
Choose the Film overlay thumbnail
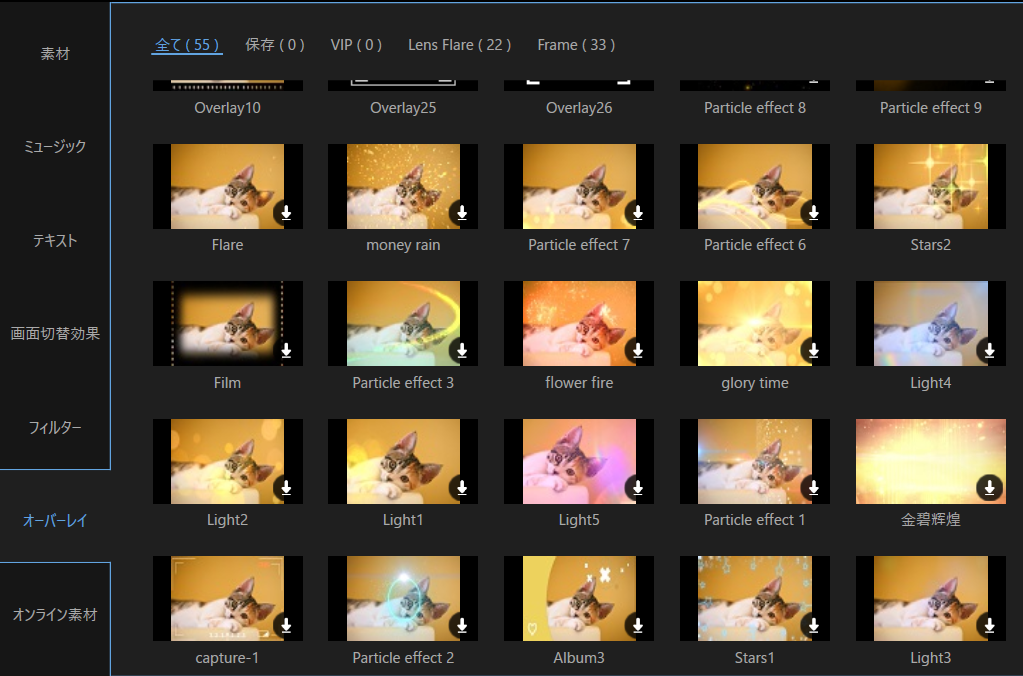(227, 324)
